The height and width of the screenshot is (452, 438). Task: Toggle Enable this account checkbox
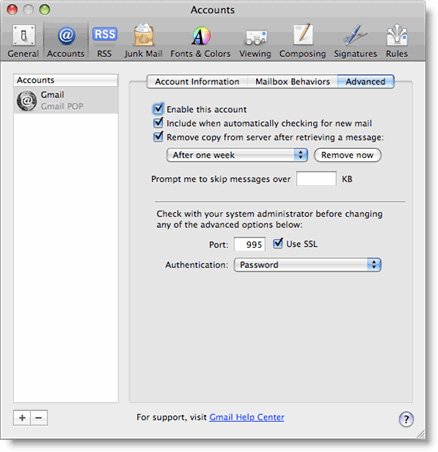pyautogui.click(x=158, y=109)
